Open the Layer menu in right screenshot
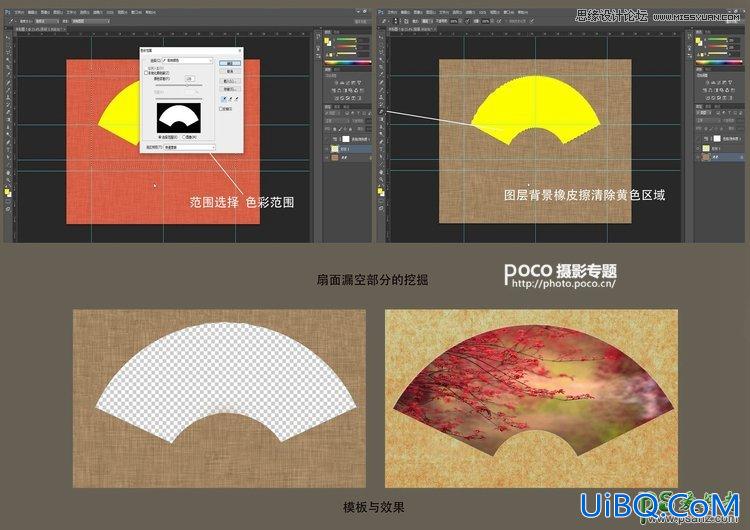This screenshot has height=530, width=750. 431,12
